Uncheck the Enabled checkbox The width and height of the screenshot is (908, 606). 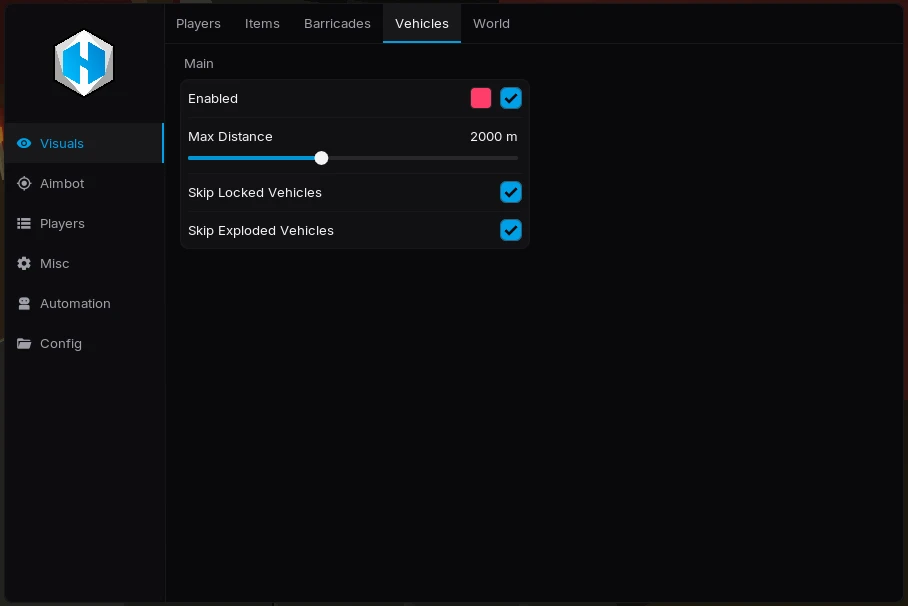point(511,98)
